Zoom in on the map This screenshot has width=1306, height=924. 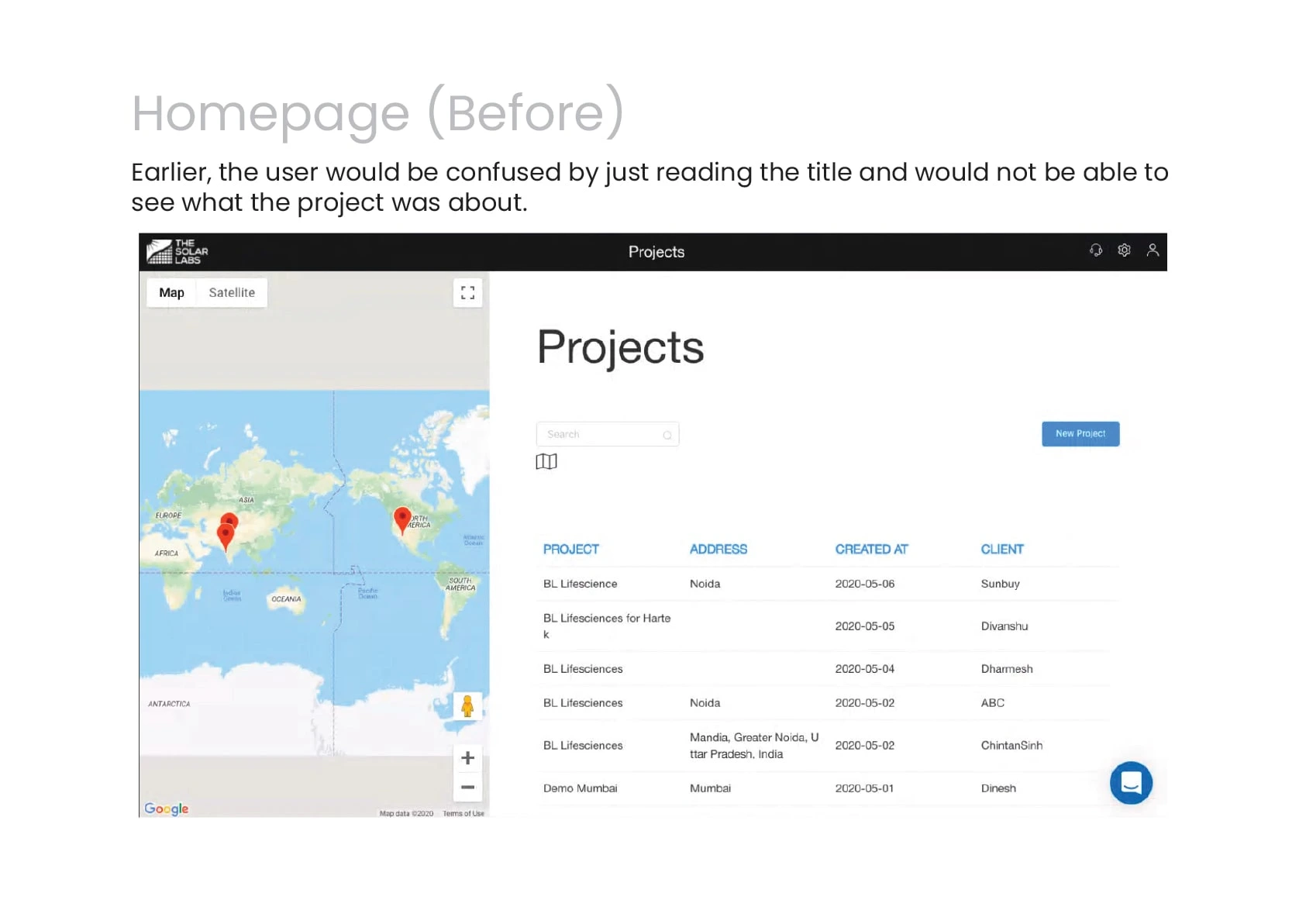tap(467, 757)
